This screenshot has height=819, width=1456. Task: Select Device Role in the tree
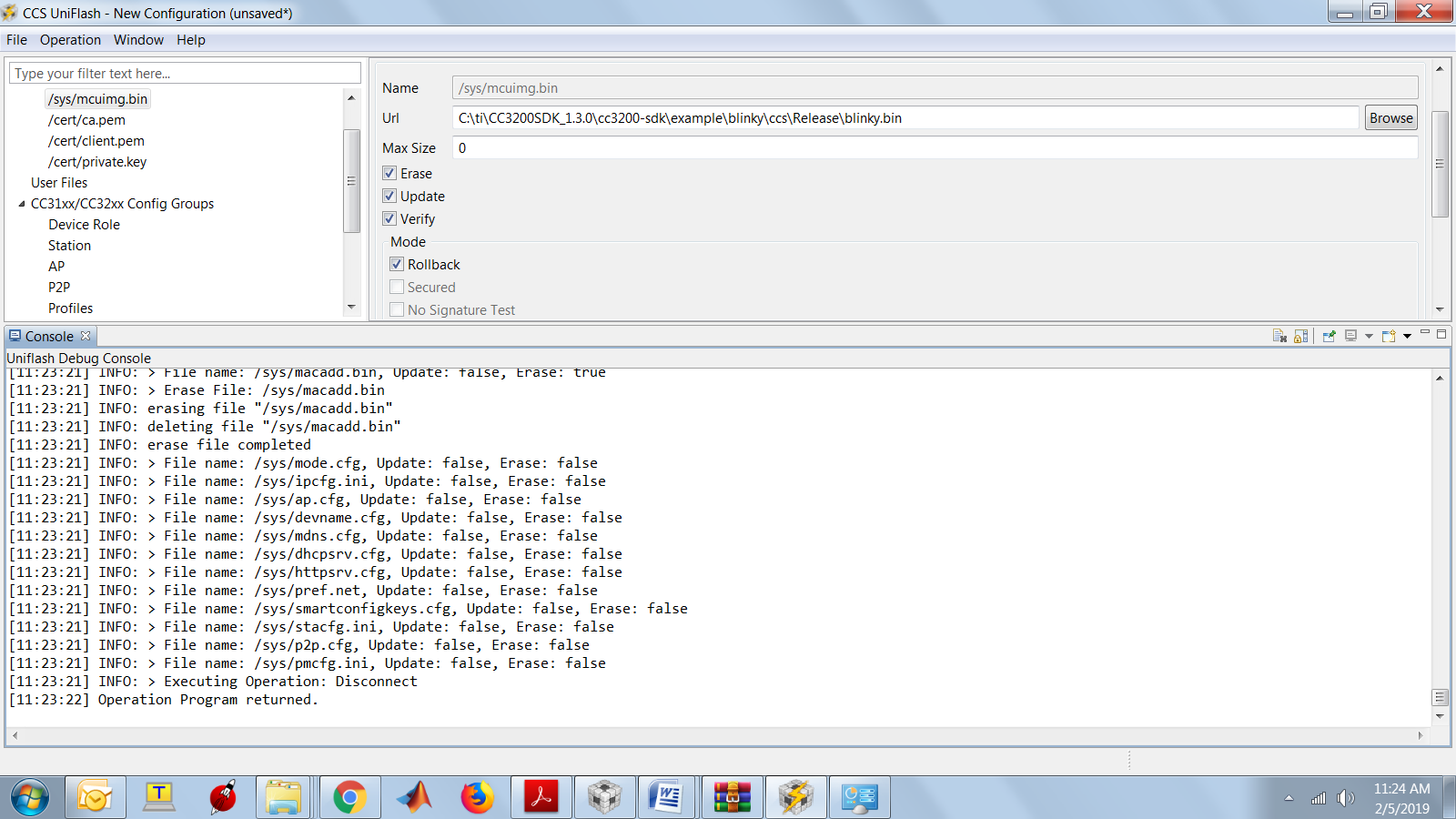84,225
